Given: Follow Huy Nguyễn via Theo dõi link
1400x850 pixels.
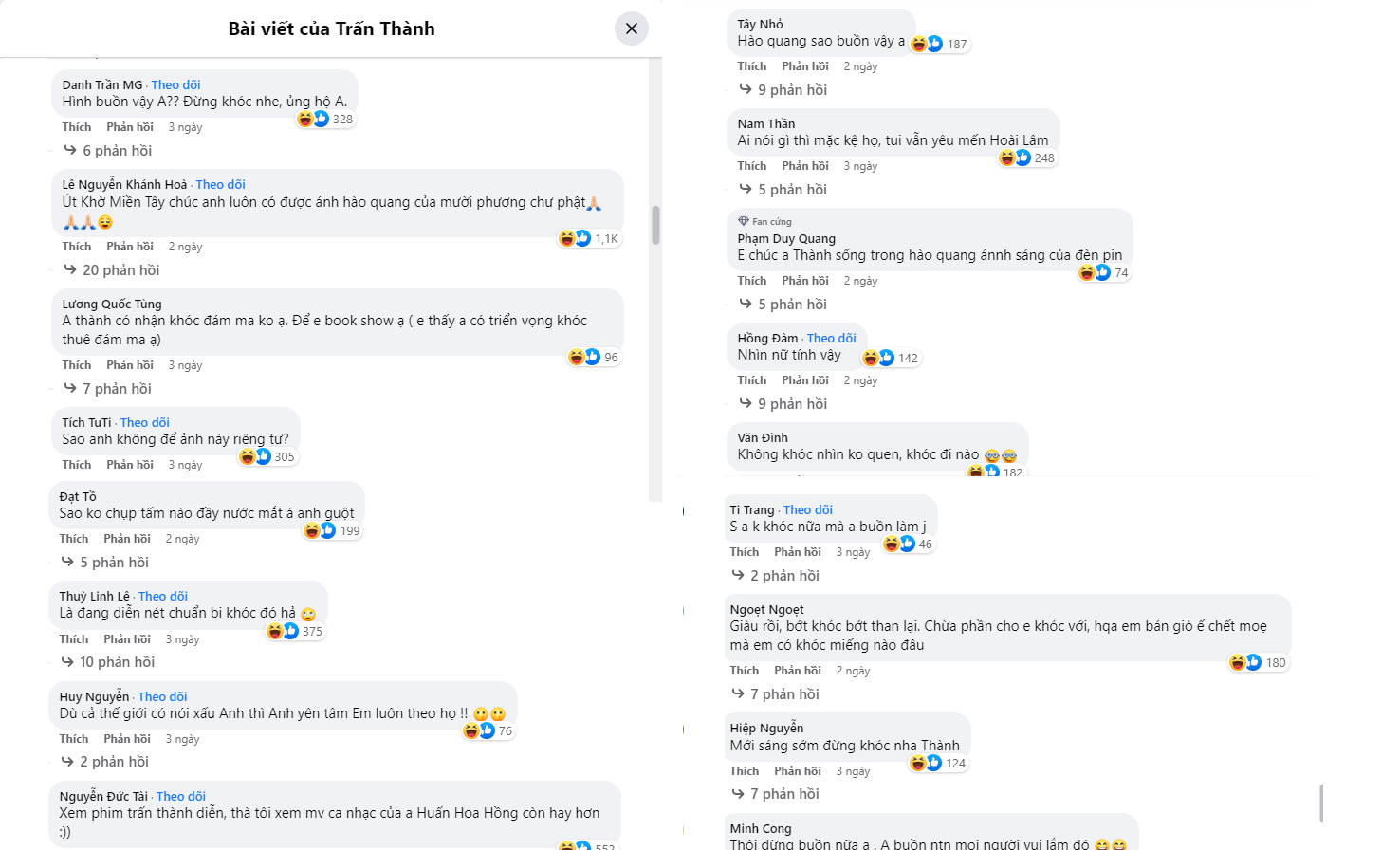Looking at the screenshot, I should pyautogui.click(x=162, y=697).
